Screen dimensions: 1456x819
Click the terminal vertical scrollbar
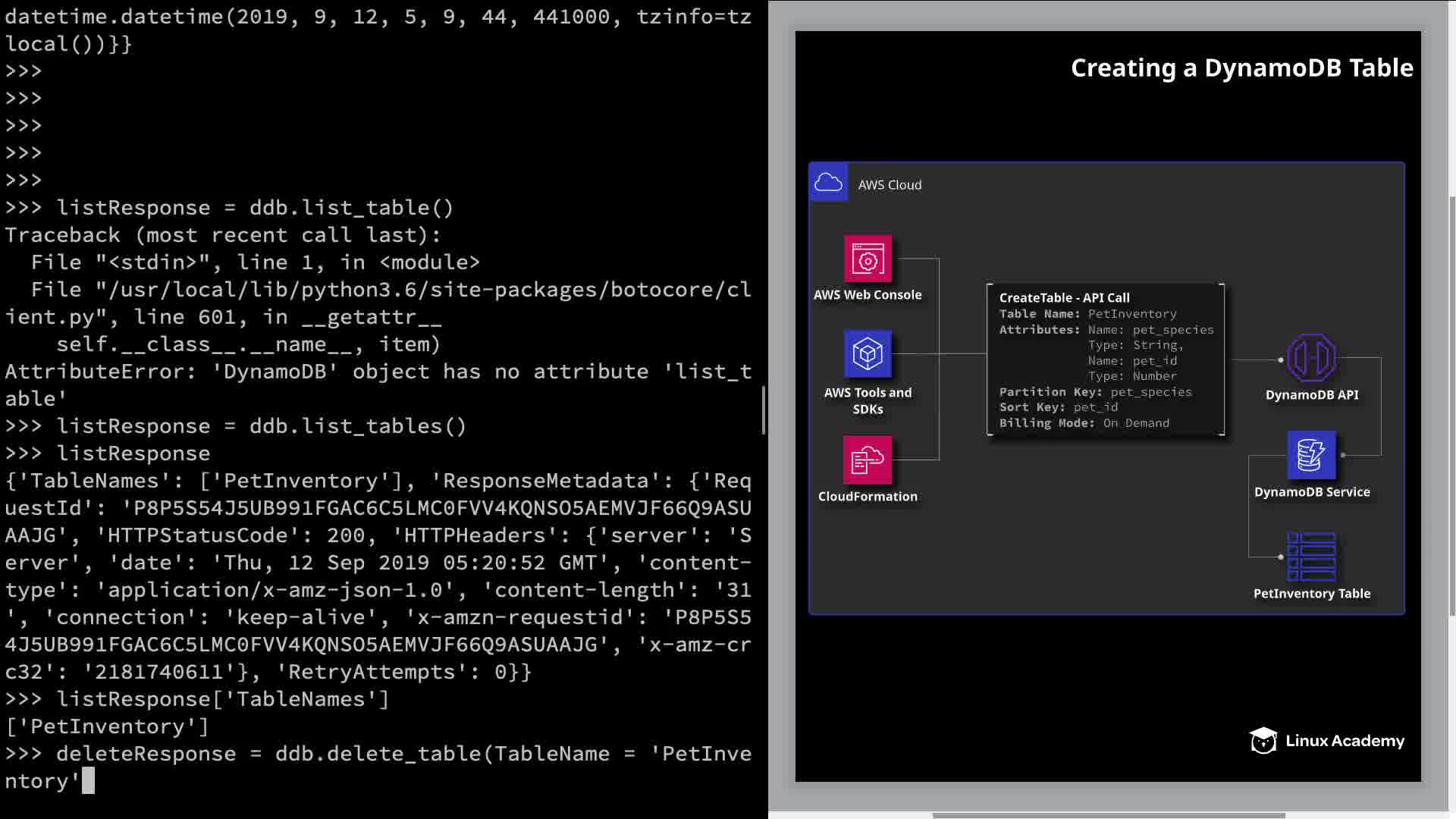tap(763, 409)
